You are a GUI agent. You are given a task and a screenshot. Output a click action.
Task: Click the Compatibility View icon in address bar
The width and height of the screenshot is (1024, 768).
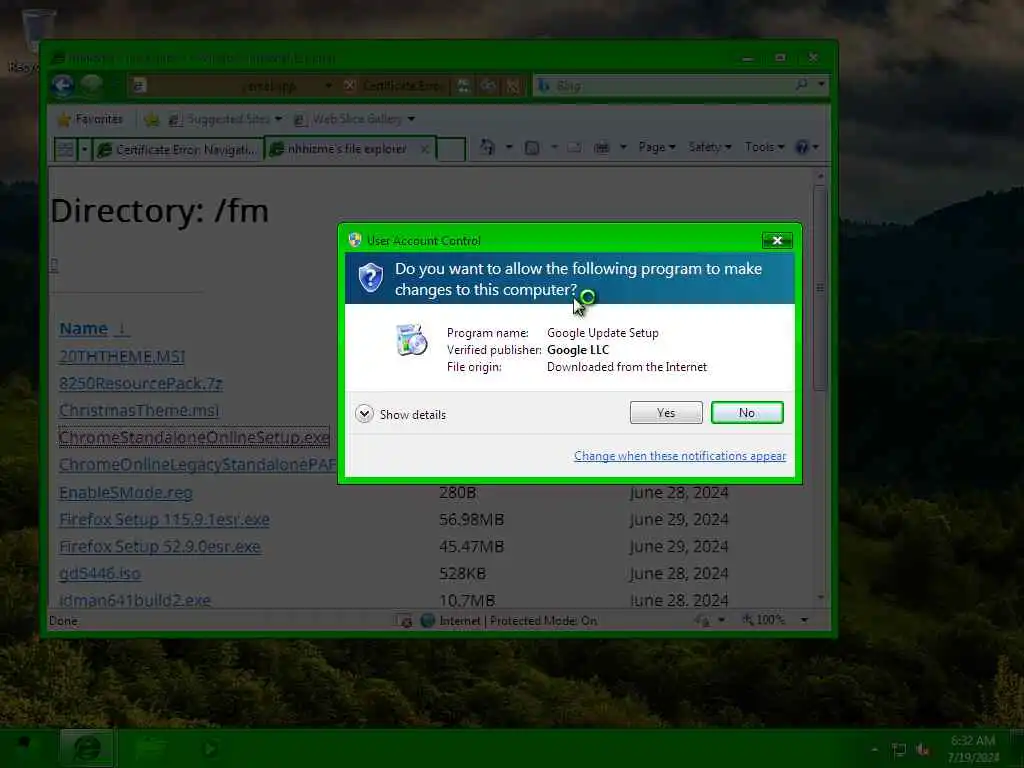tap(463, 86)
